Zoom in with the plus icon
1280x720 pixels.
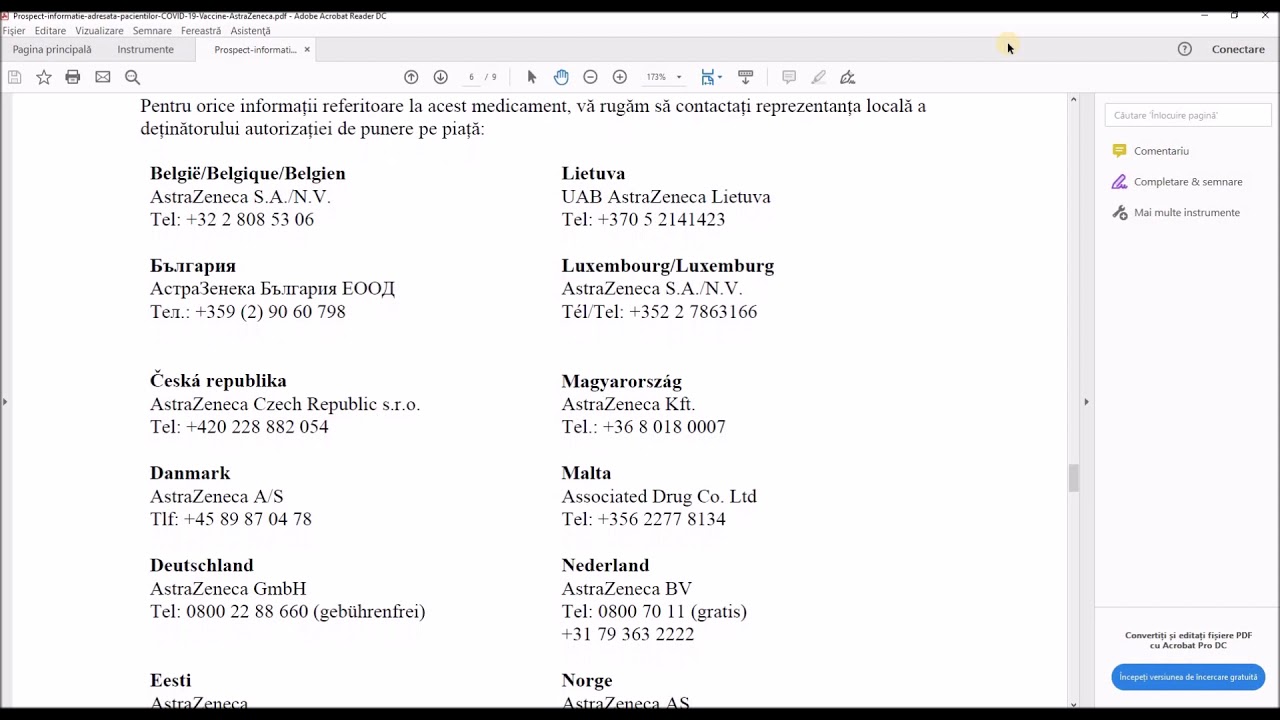pyautogui.click(x=620, y=77)
